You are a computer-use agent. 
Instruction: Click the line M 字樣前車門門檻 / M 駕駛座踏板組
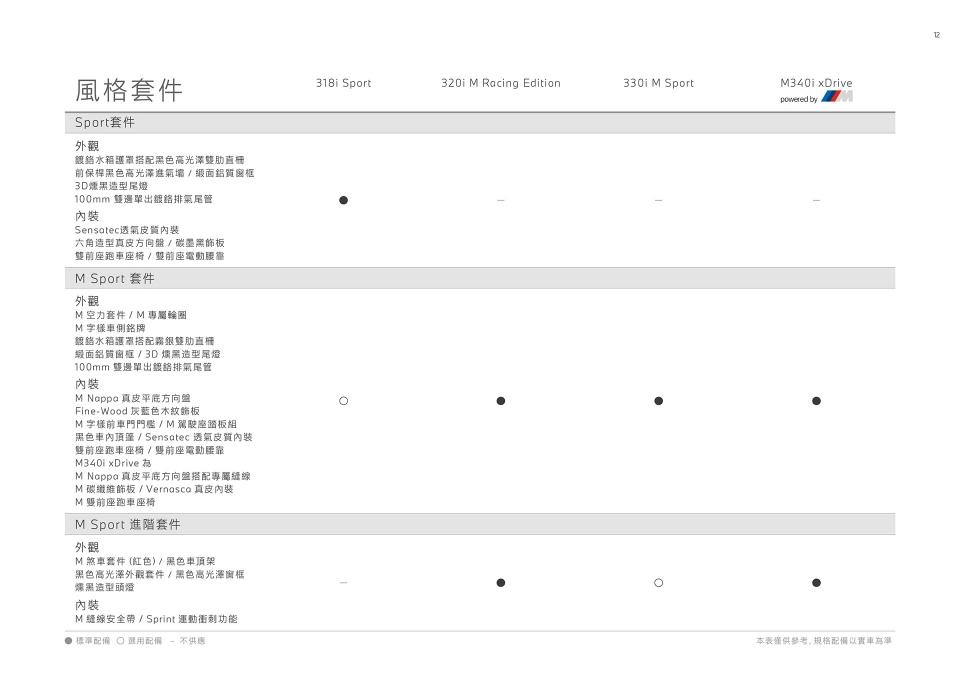(156, 424)
